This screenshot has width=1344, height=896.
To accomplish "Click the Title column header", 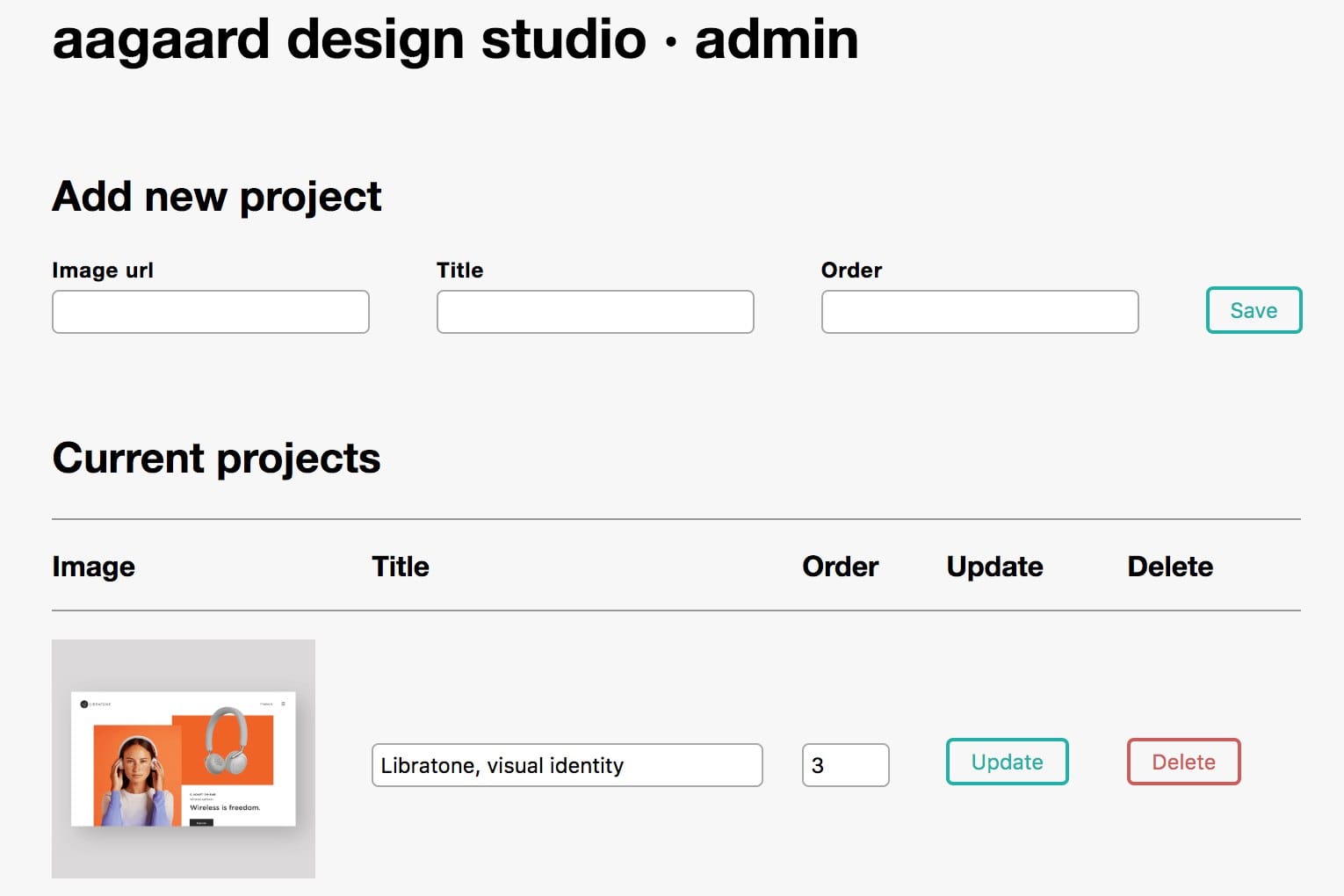I will coord(400,567).
